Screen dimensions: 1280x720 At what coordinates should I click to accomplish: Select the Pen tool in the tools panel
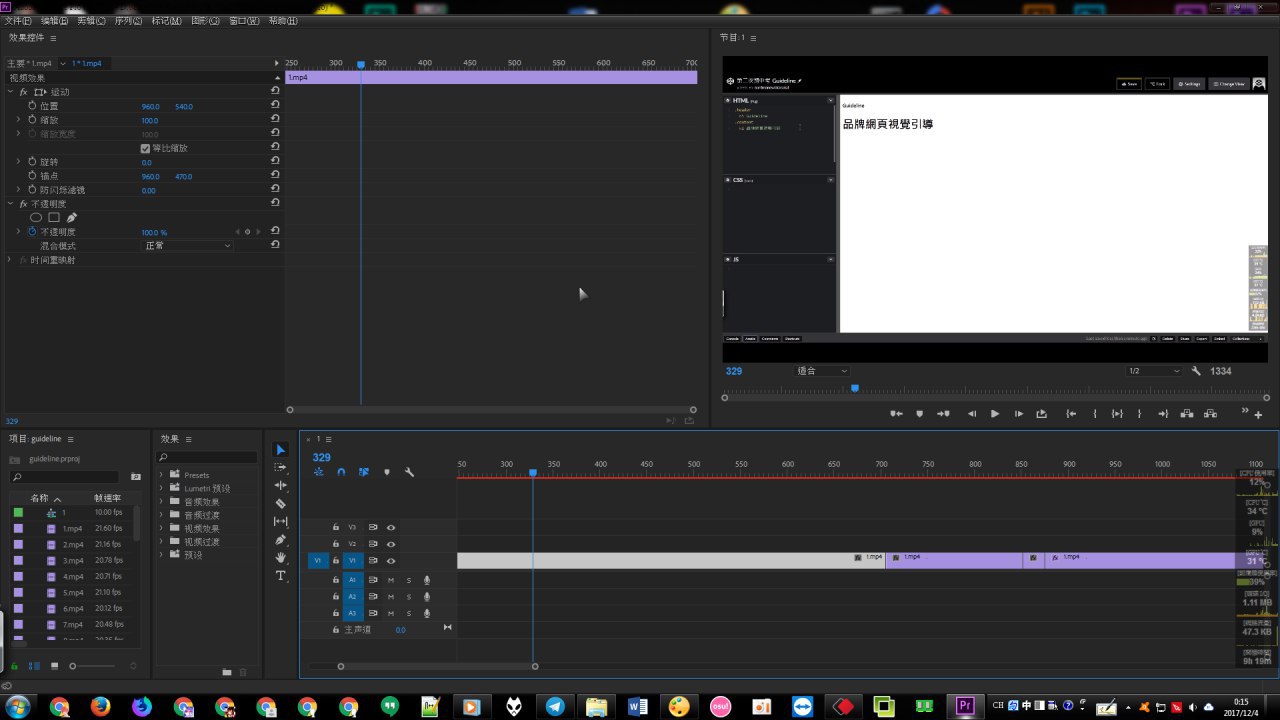[280, 540]
